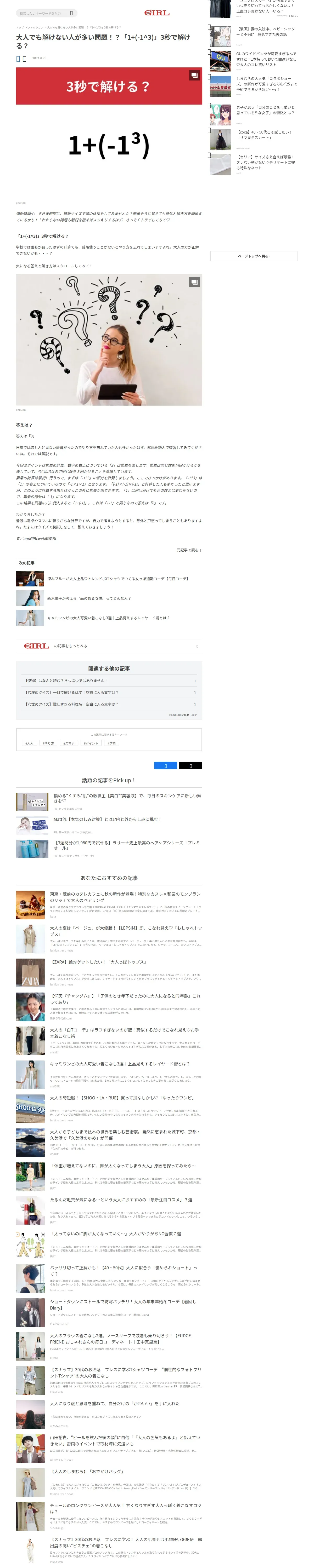The width and height of the screenshot is (314, 1568).
Task: Click the ページトップへ戻る button
Action: 254,256
